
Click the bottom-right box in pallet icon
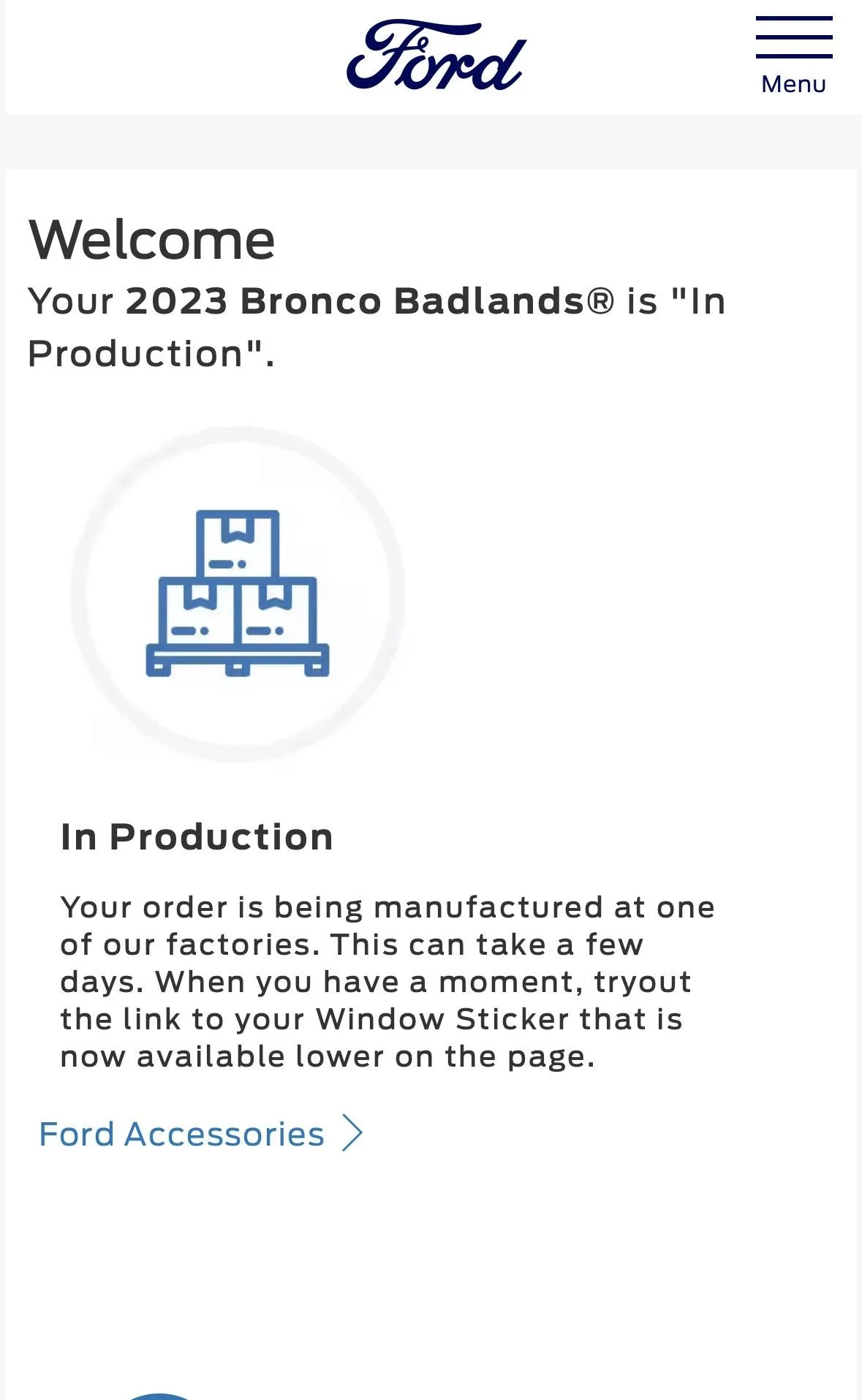[x=278, y=611]
